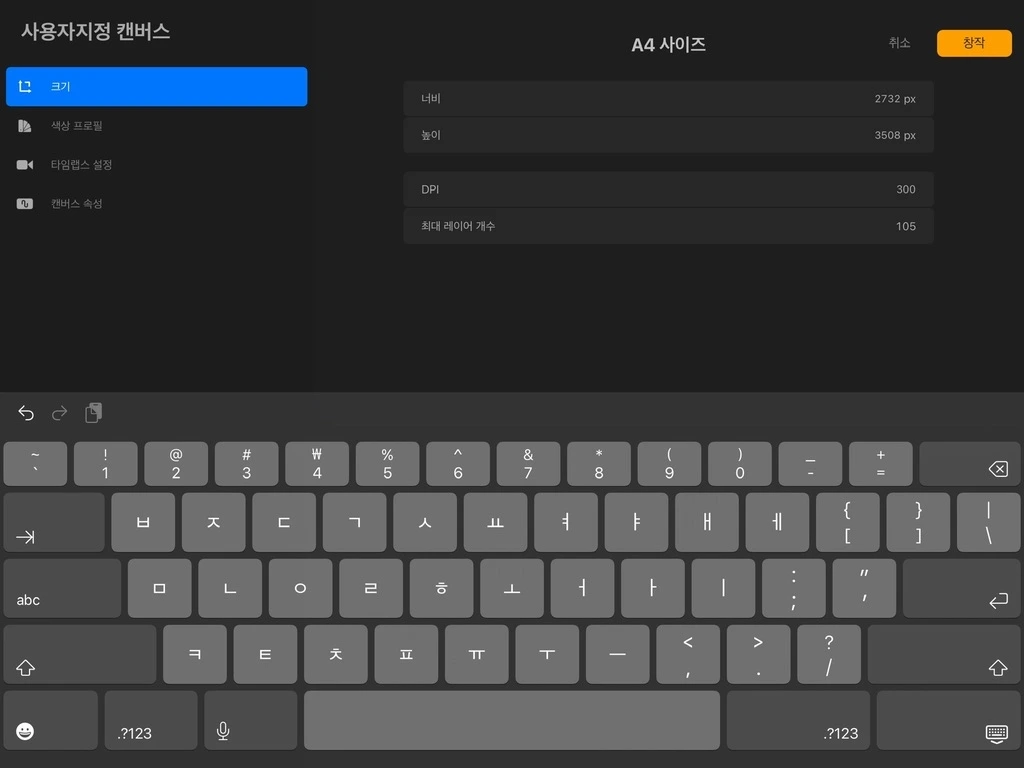Switch keyboard to abc English layout
Image resolution: width=1024 pixels, height=768 pixels.
[63, 588]
